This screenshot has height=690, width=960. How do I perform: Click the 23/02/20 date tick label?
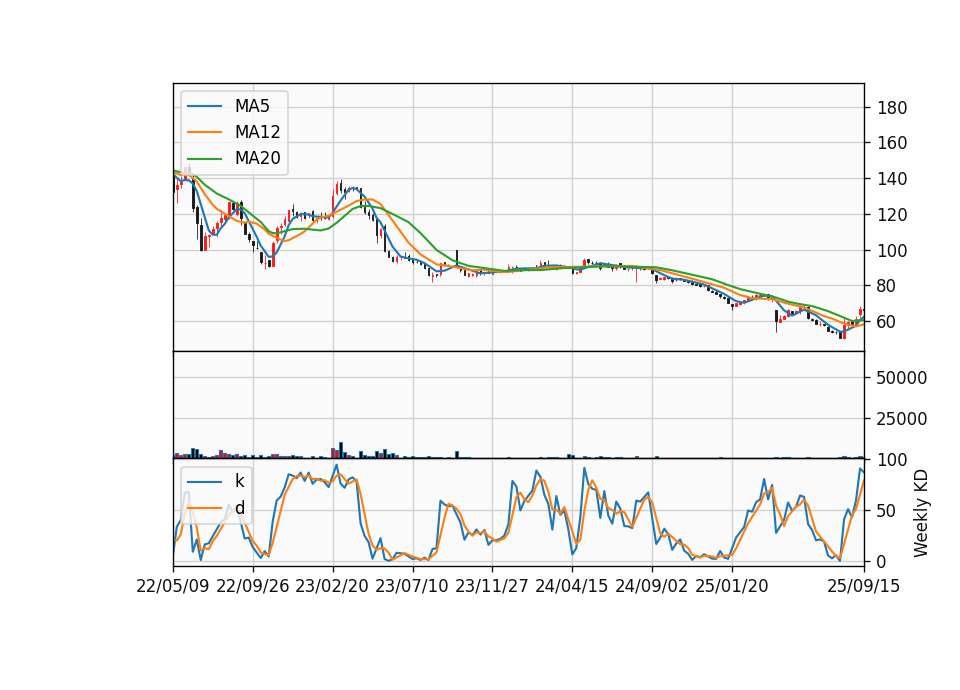(332, 586)
